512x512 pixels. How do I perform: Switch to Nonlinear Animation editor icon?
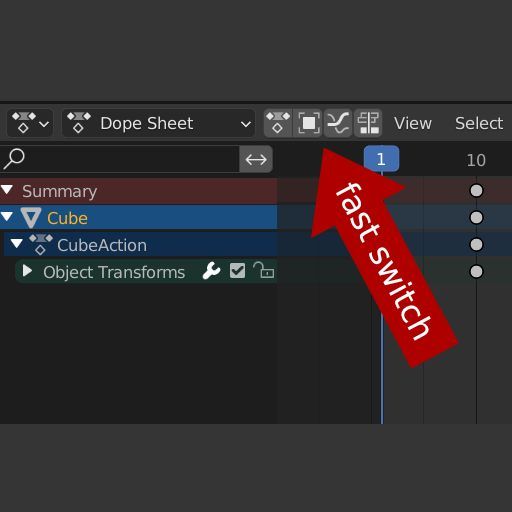(x=368, y=123)
